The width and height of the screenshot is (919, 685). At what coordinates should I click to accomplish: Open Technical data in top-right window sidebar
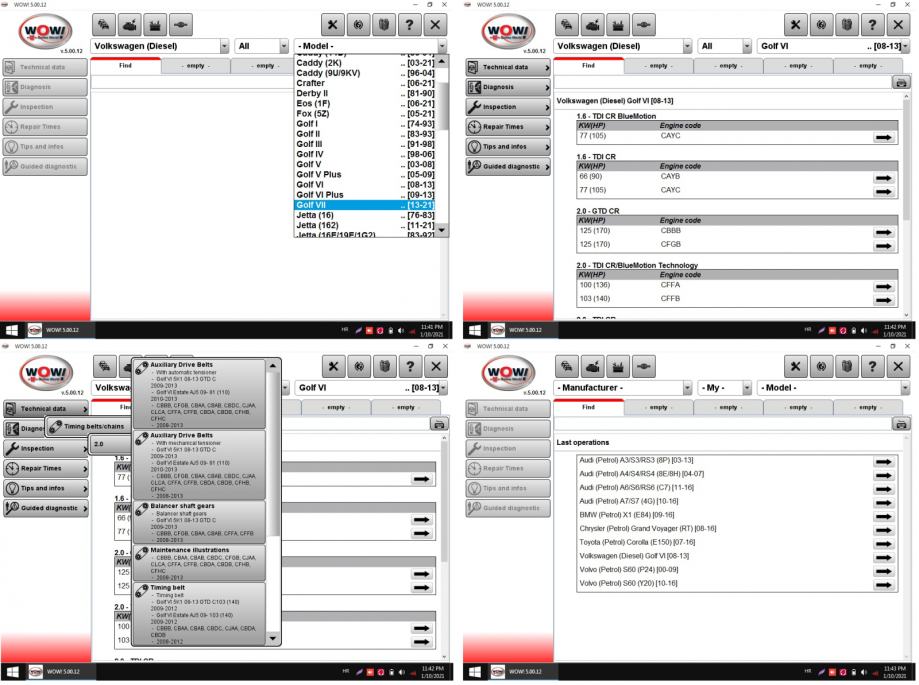pos(508,67)
